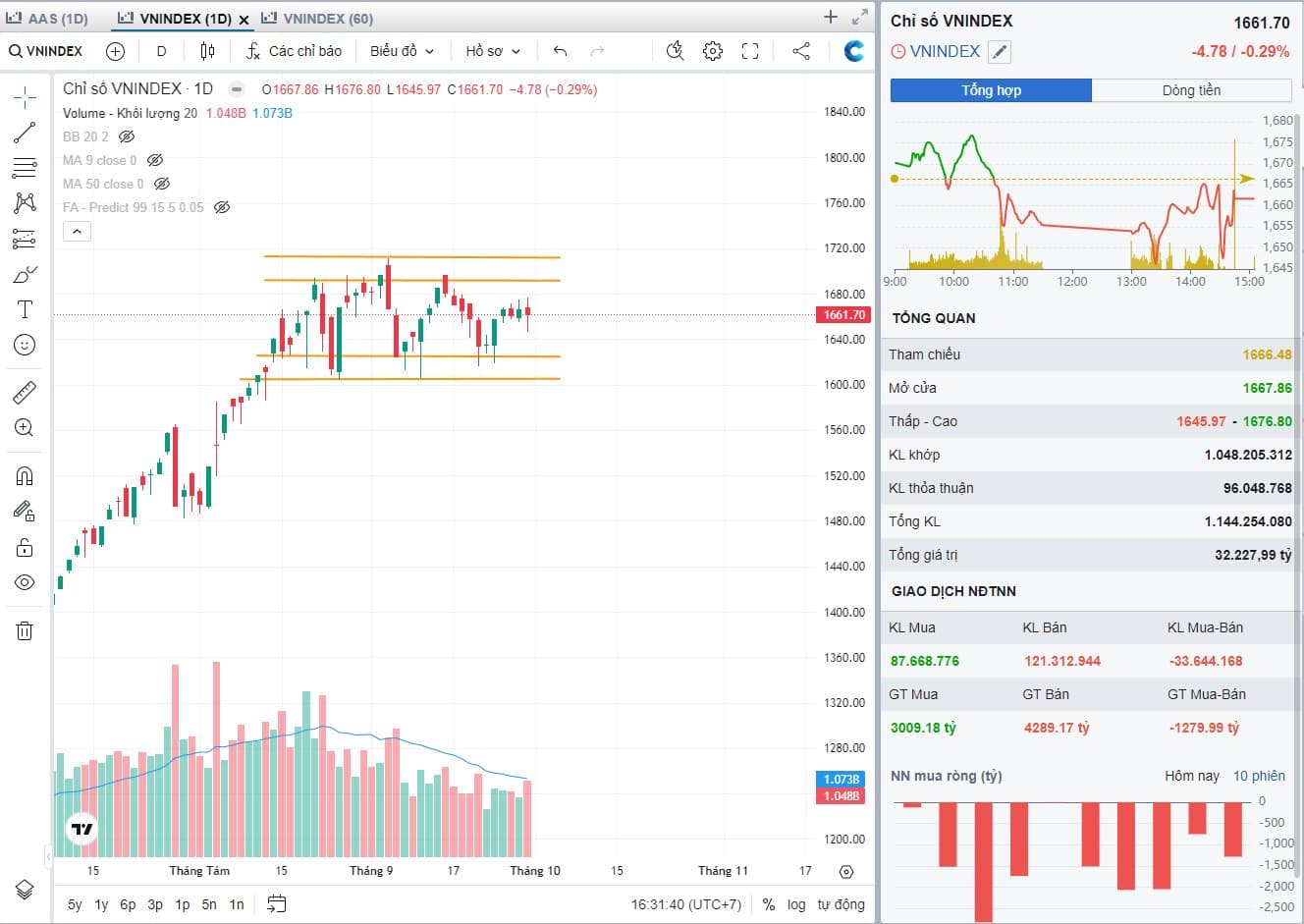Image resolution: width=1304 pixels, height=924 pixels.
Task: Open the Dòng tiền tab
Action: pyautogui.click(x=1191, y=90)
